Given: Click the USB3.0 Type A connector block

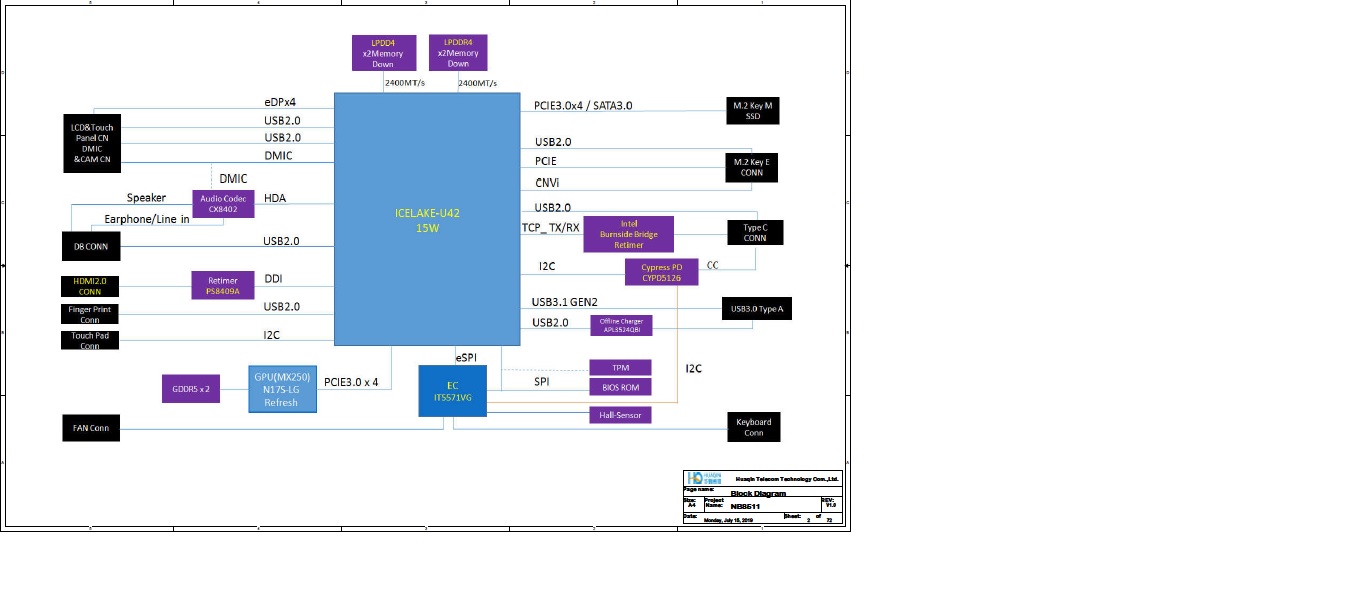Looking at the screenshot, I should coord(756,309).
